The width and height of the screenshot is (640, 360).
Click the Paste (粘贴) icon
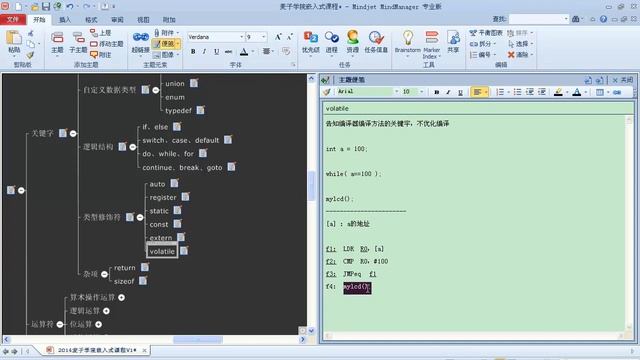[14, 38]
